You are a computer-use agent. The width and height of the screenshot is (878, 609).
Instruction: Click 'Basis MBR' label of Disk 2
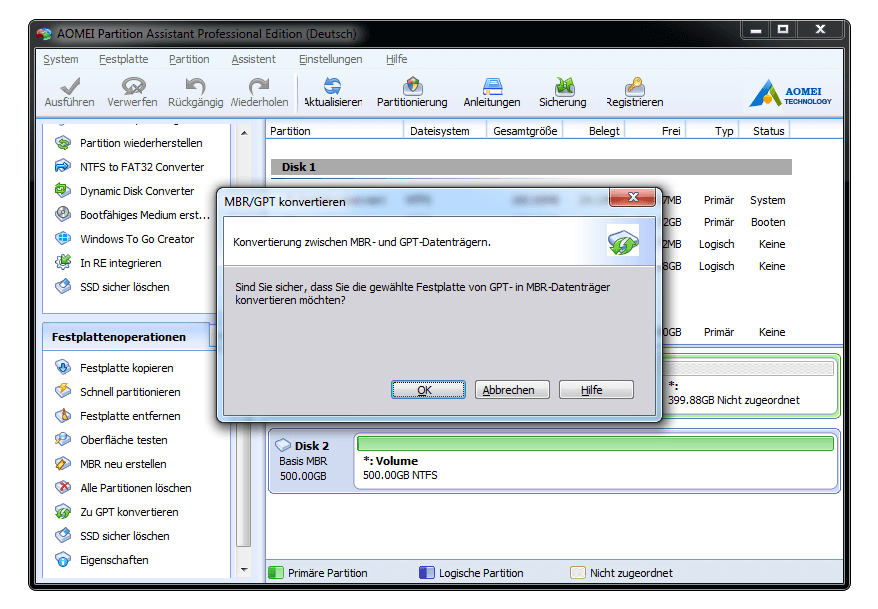303,461
